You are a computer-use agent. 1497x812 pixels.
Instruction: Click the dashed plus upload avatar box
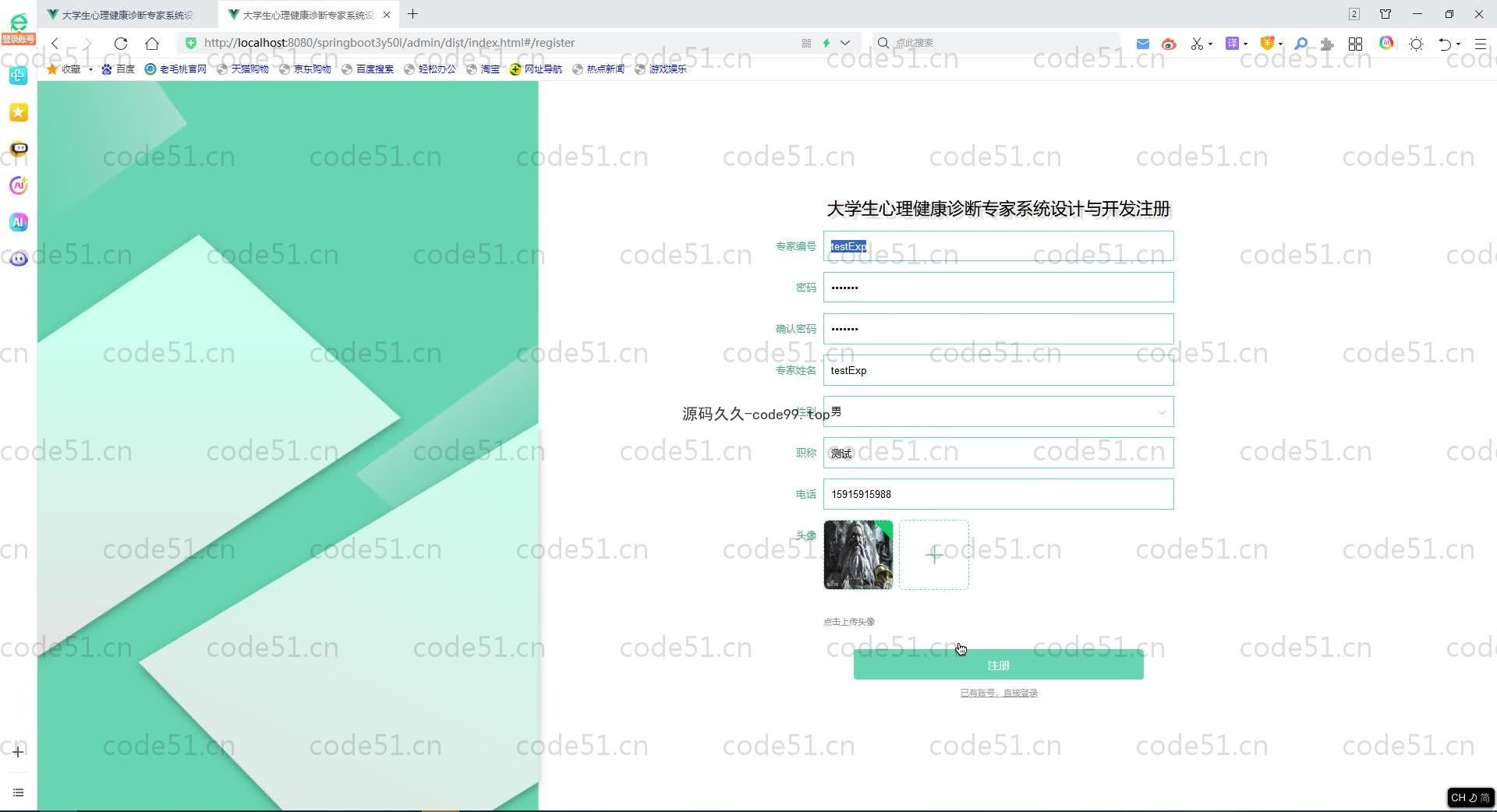[x=934, y=555]
